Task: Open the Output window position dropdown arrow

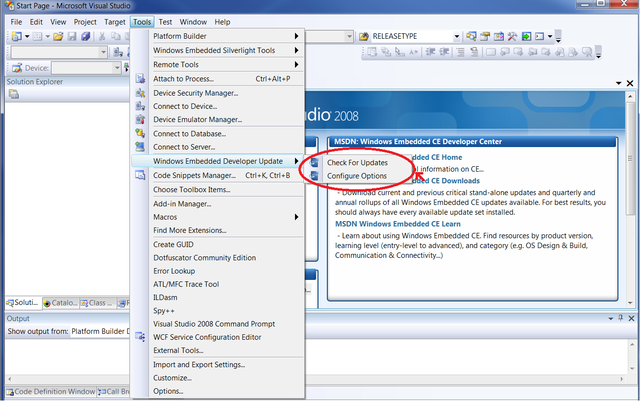Action: [611, 318]
